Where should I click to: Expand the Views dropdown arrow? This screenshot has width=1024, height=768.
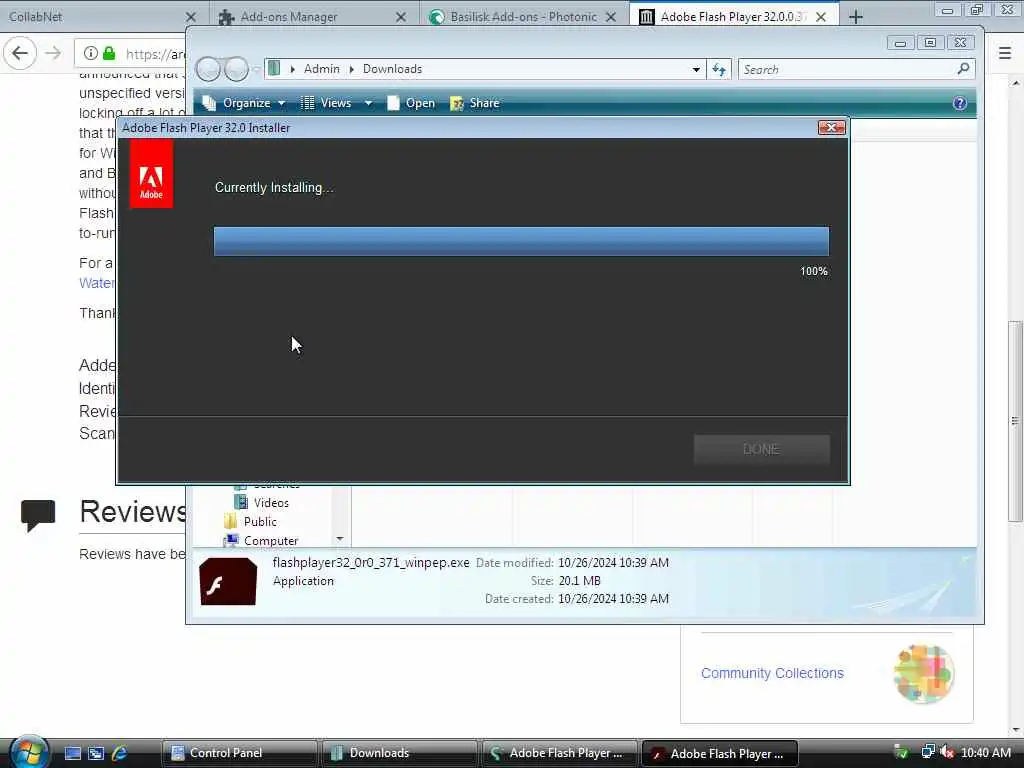click(368, 103)
